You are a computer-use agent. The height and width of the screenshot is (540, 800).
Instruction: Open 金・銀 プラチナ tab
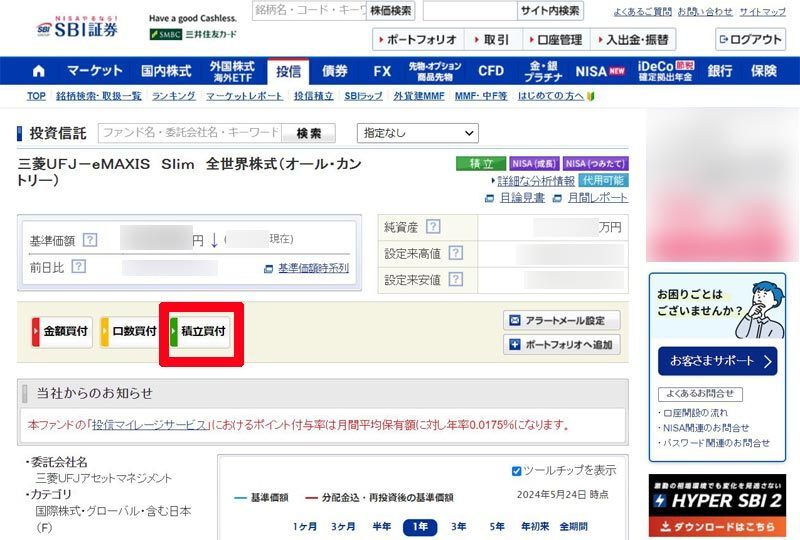[543, 71]
